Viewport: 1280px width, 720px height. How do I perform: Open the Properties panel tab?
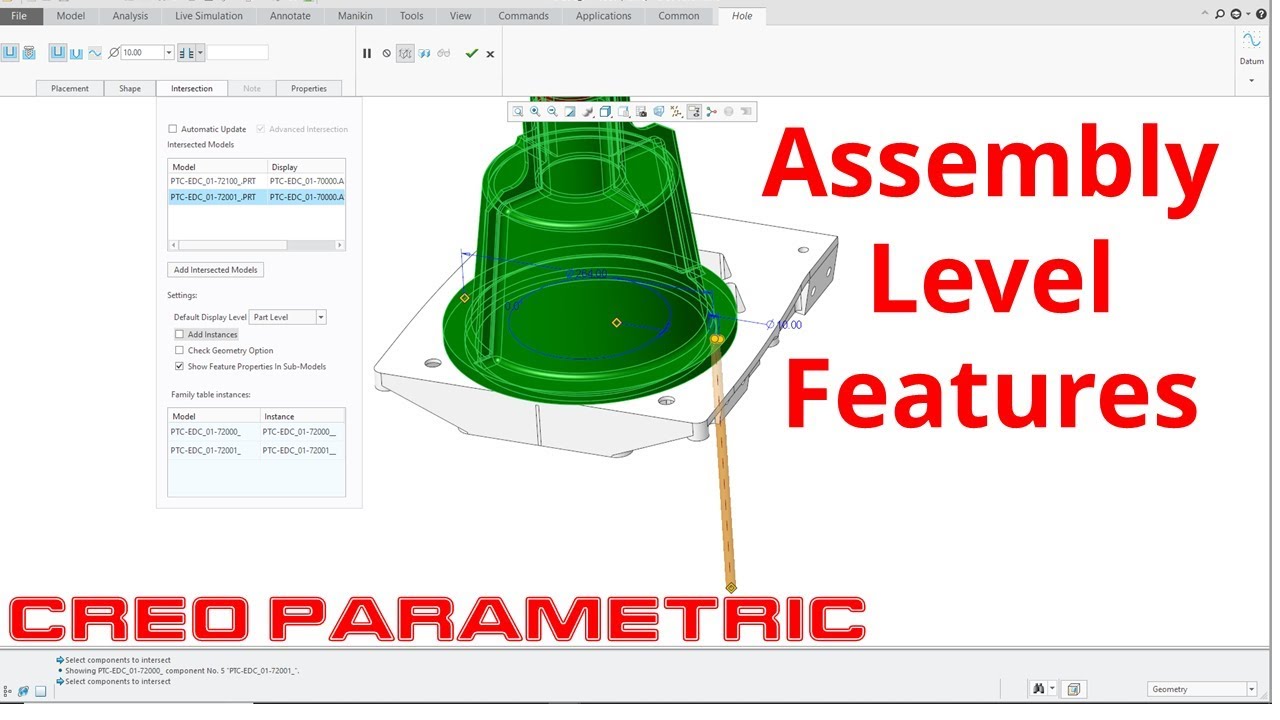[x=309, y=88]
